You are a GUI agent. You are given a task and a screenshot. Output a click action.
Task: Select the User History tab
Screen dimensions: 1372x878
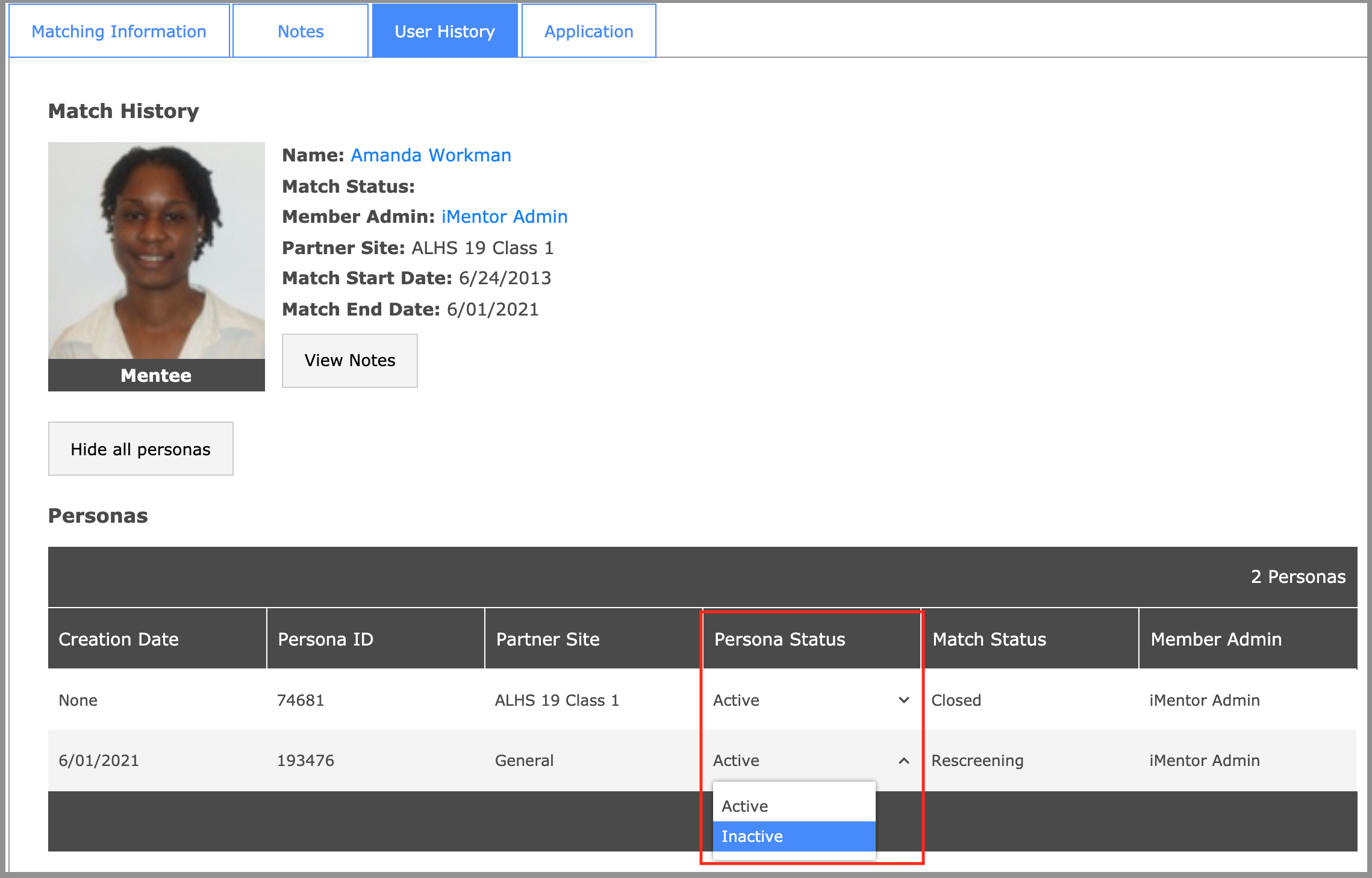point(444,31)
